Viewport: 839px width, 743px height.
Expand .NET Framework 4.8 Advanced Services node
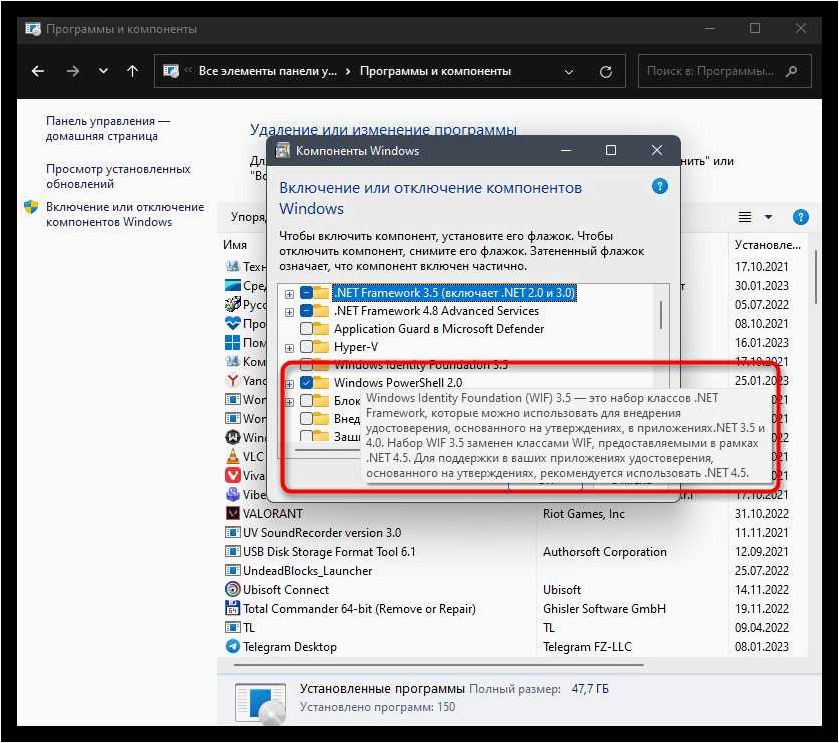click(x=289, y=312)
